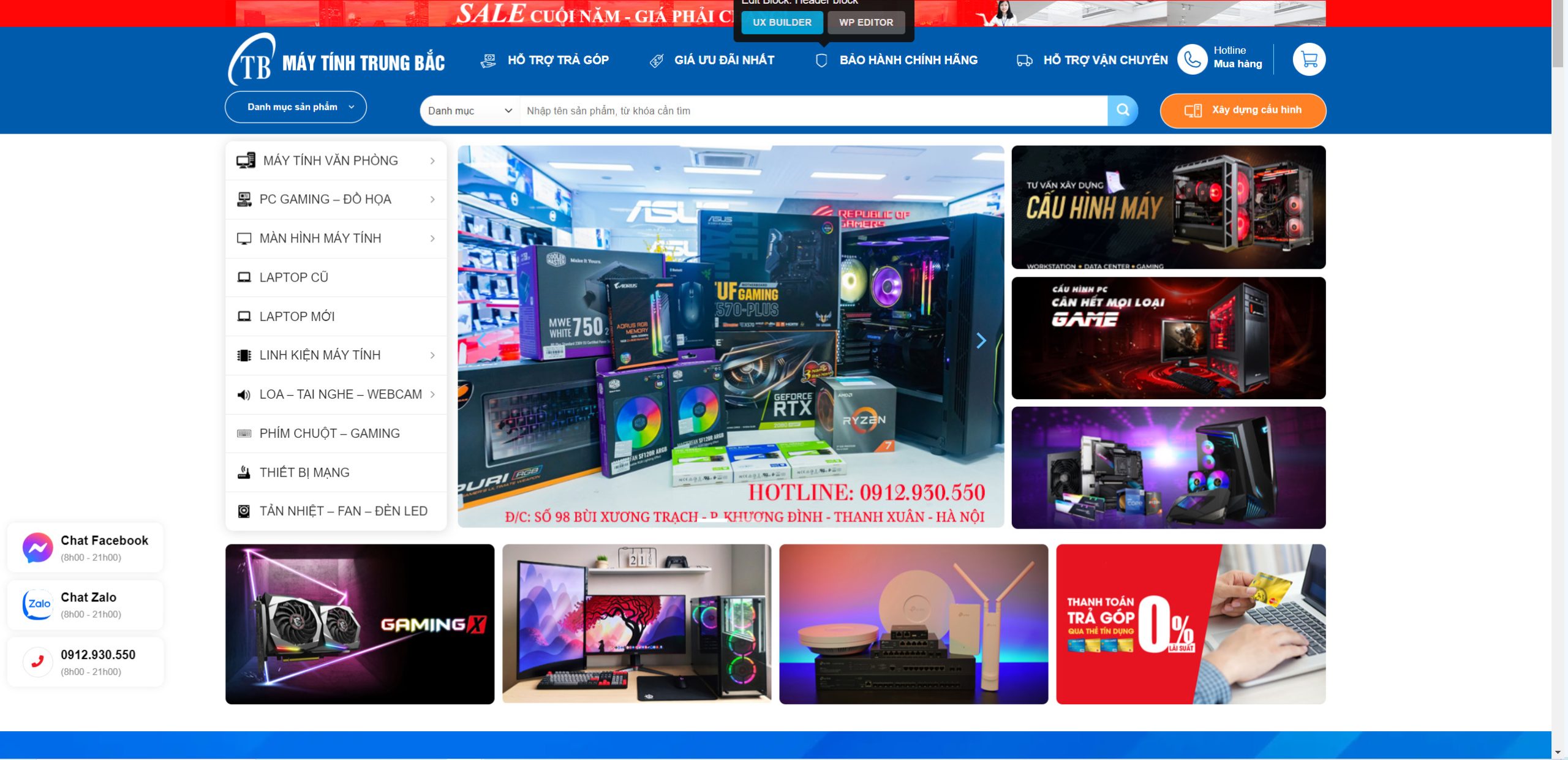
Task: Open the WP Editor button
Action: tap(865, 23)
